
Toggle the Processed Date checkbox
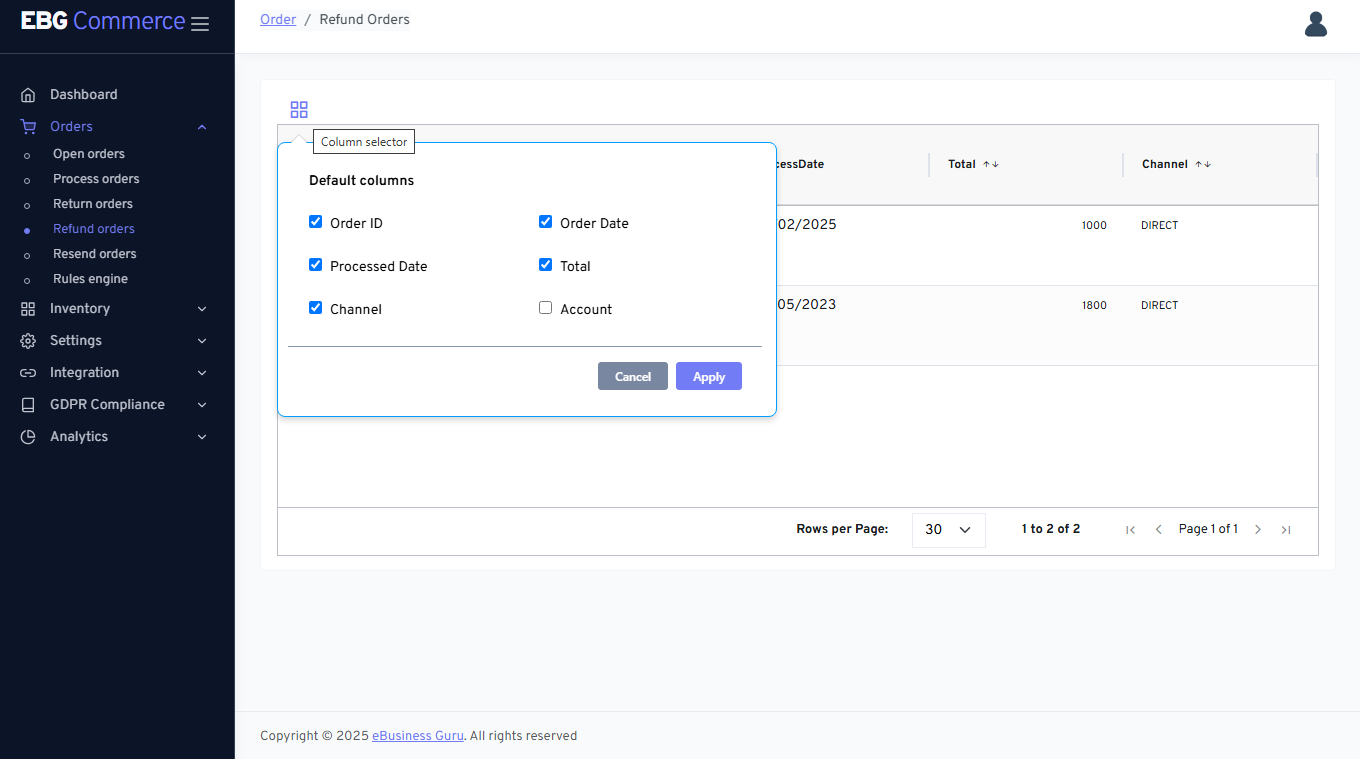(316, 265)
